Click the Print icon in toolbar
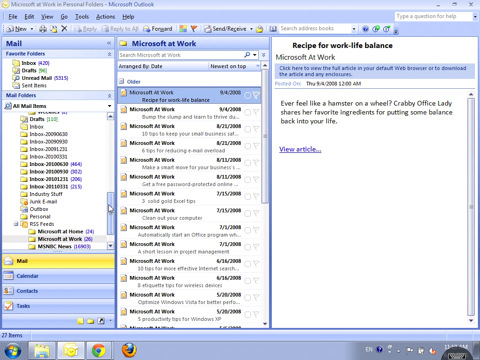The image size is (480, 360). 43,29
